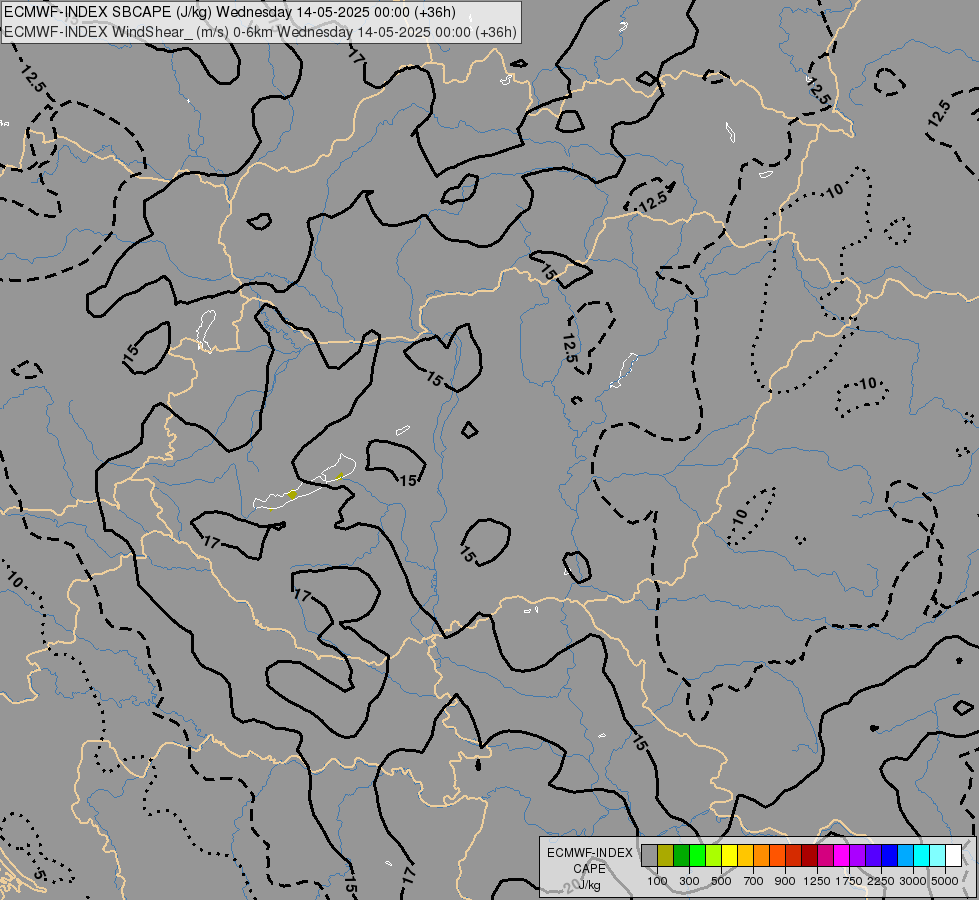Click the "2250" legend scale value
The height and width of the screenshot is (900, 979).
coord(881,881)
